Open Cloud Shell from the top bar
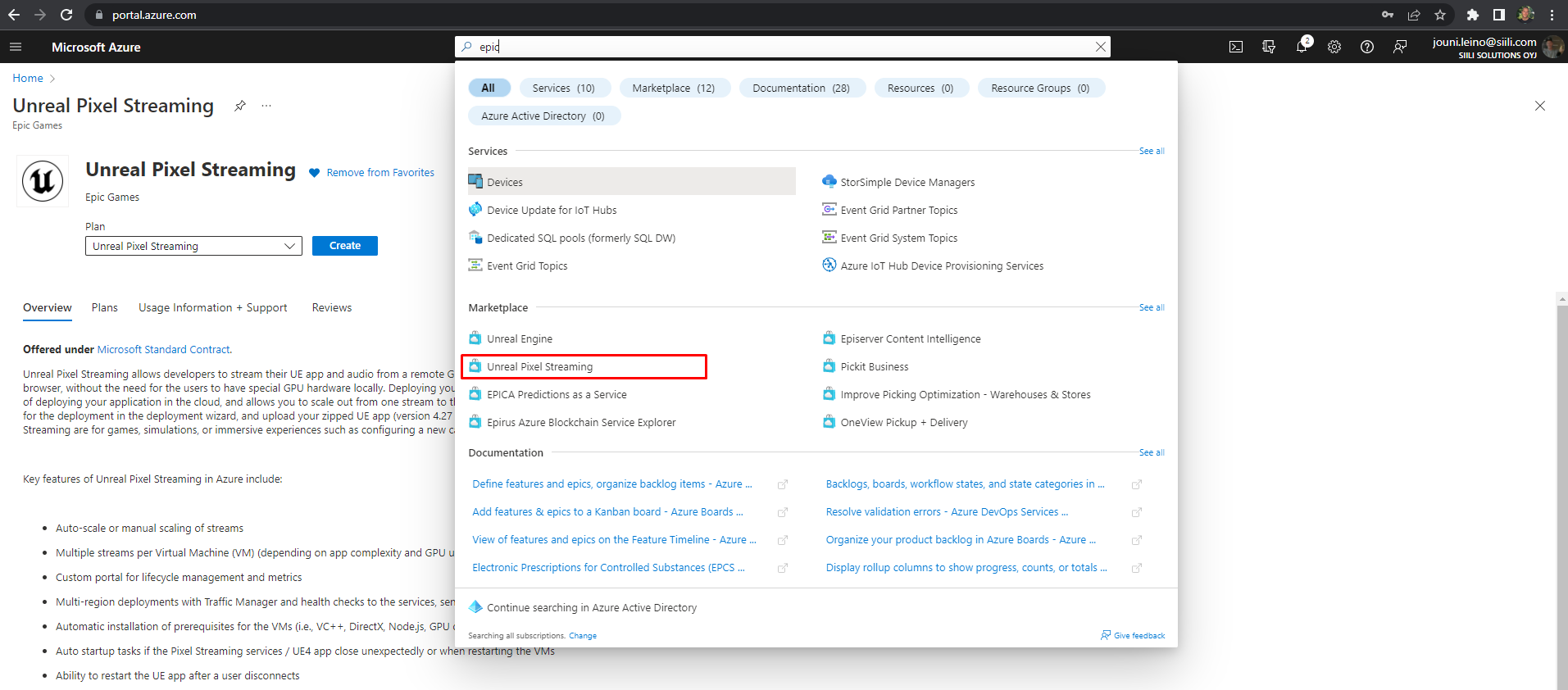Viewport: 1568px width, 690px height. [x=1236, y=47]
